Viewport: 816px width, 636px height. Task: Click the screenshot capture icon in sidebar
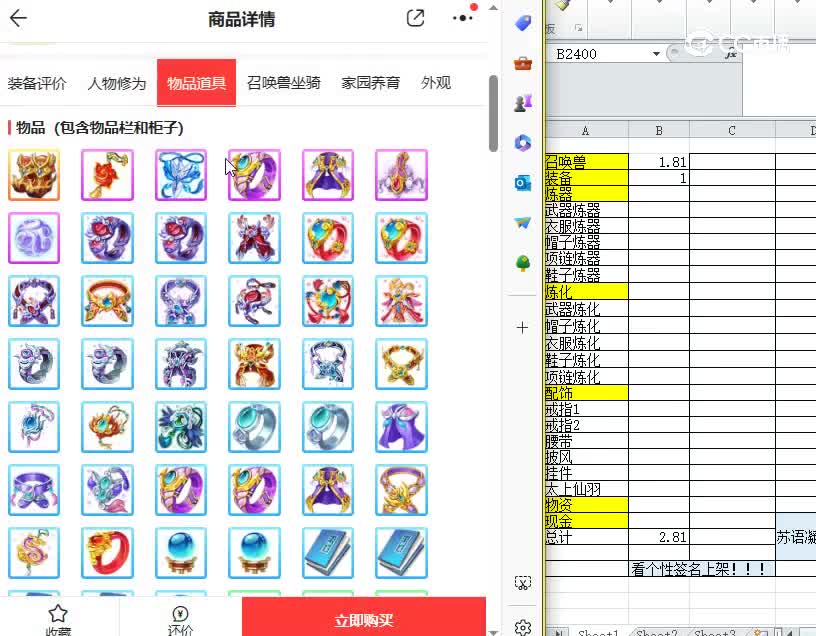coord(522,583)
